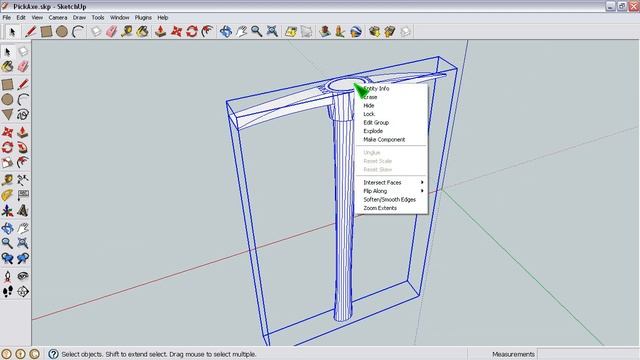Activate the Follow Me tool

tap(23, 147)
